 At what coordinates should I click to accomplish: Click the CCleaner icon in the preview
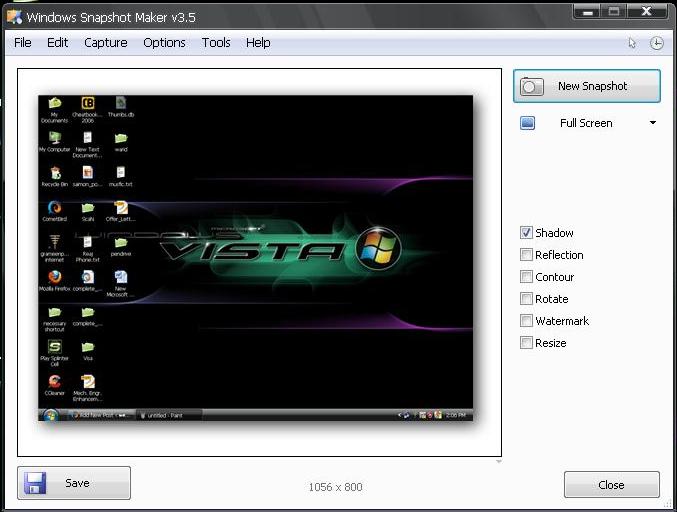point(55,381)
